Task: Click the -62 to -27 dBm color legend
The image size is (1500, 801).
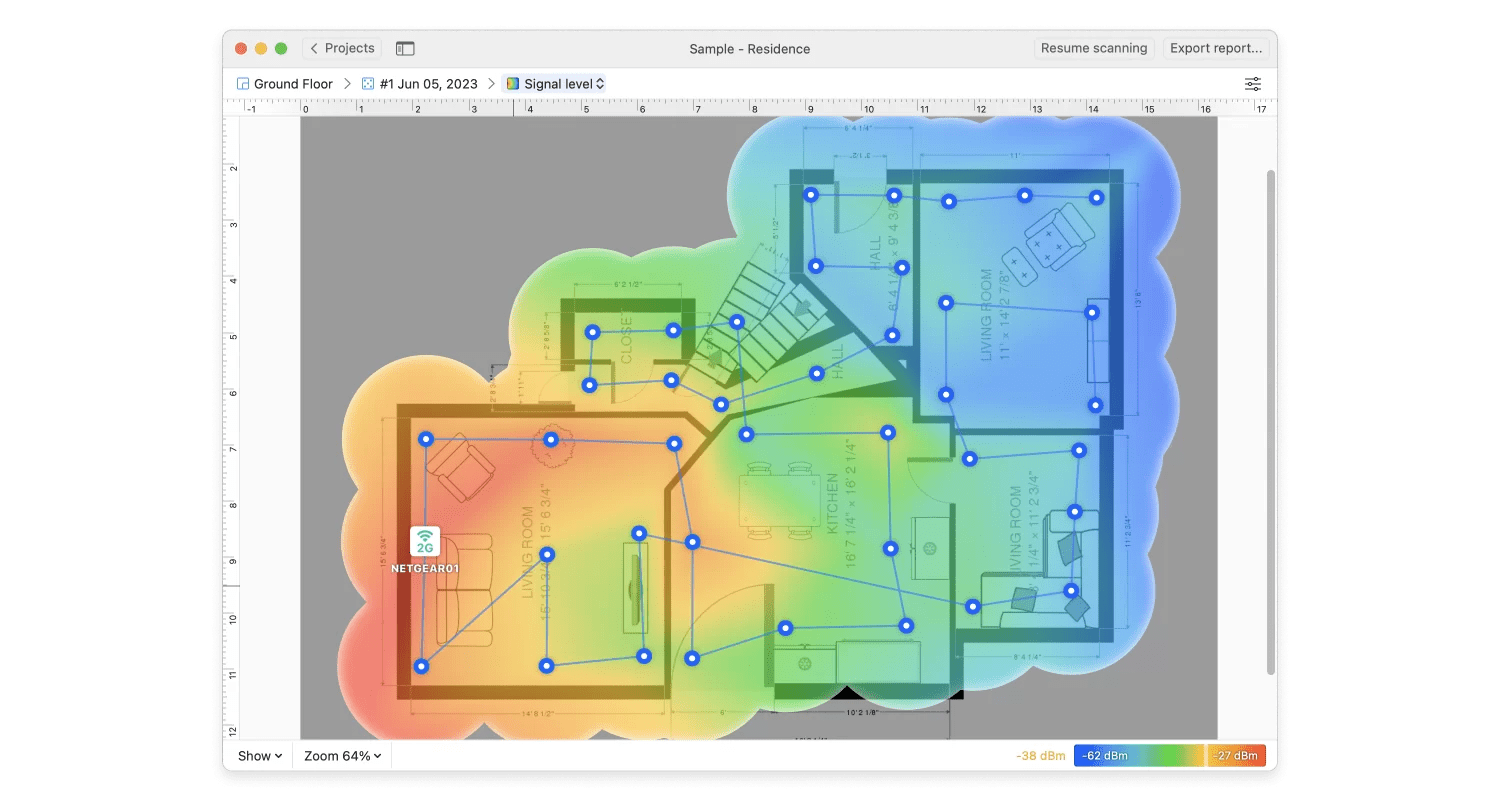Action: 1170,755
